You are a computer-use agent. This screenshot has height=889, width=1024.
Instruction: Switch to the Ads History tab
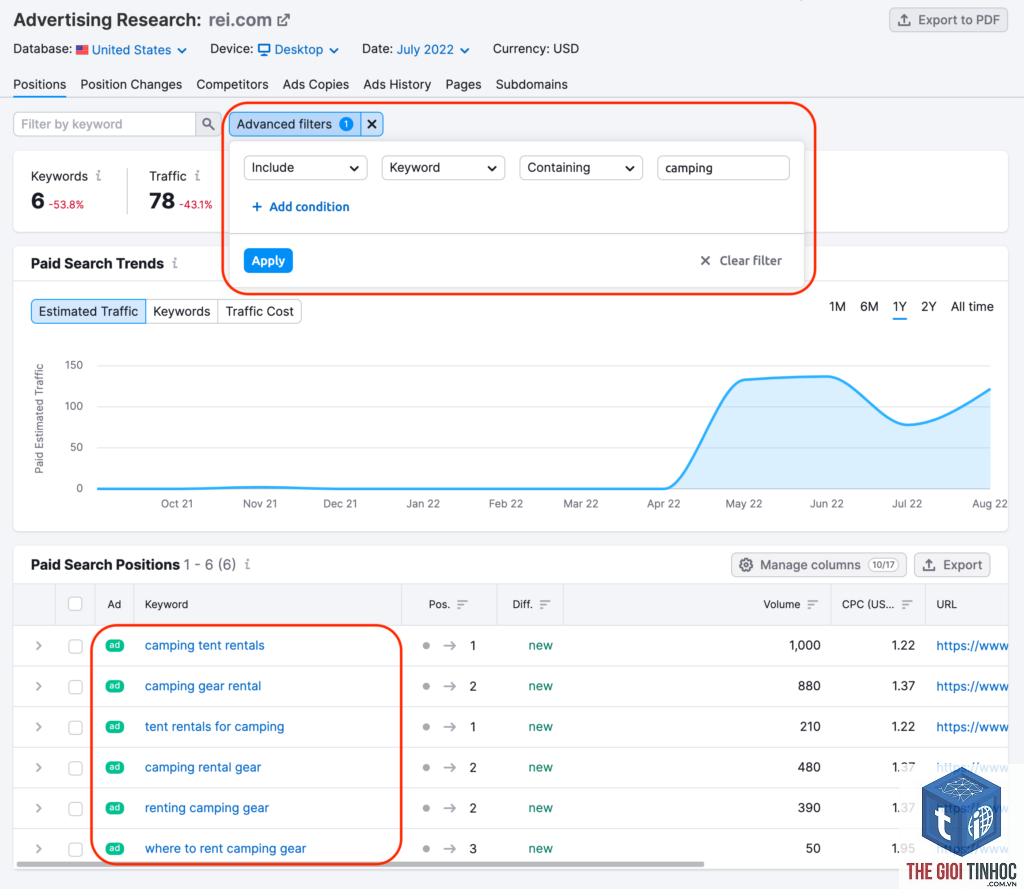click(x=397, y=84)
